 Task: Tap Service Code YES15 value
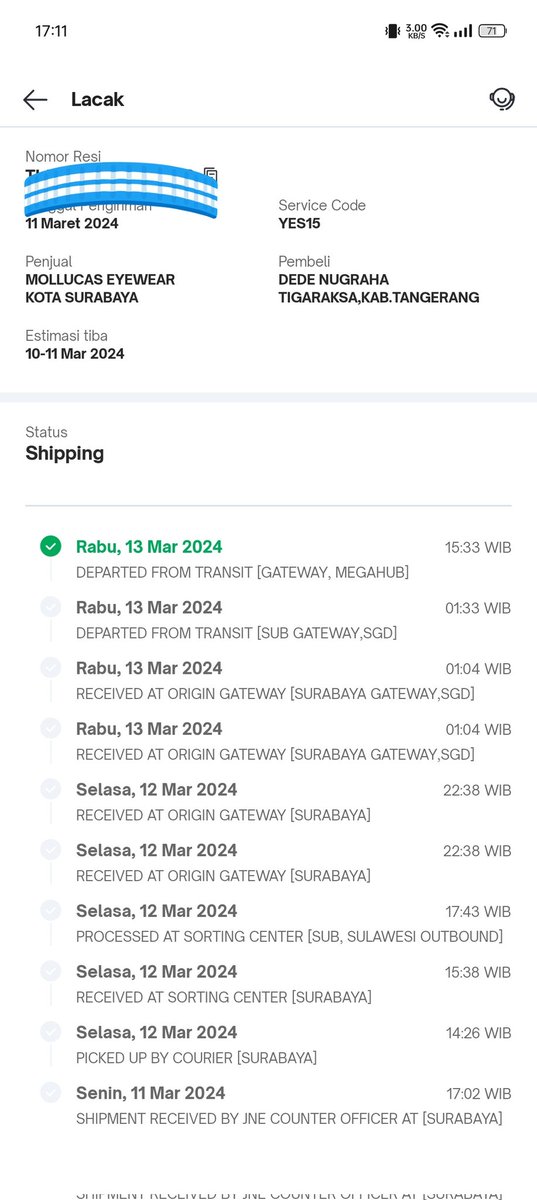(x=299, y=223)
